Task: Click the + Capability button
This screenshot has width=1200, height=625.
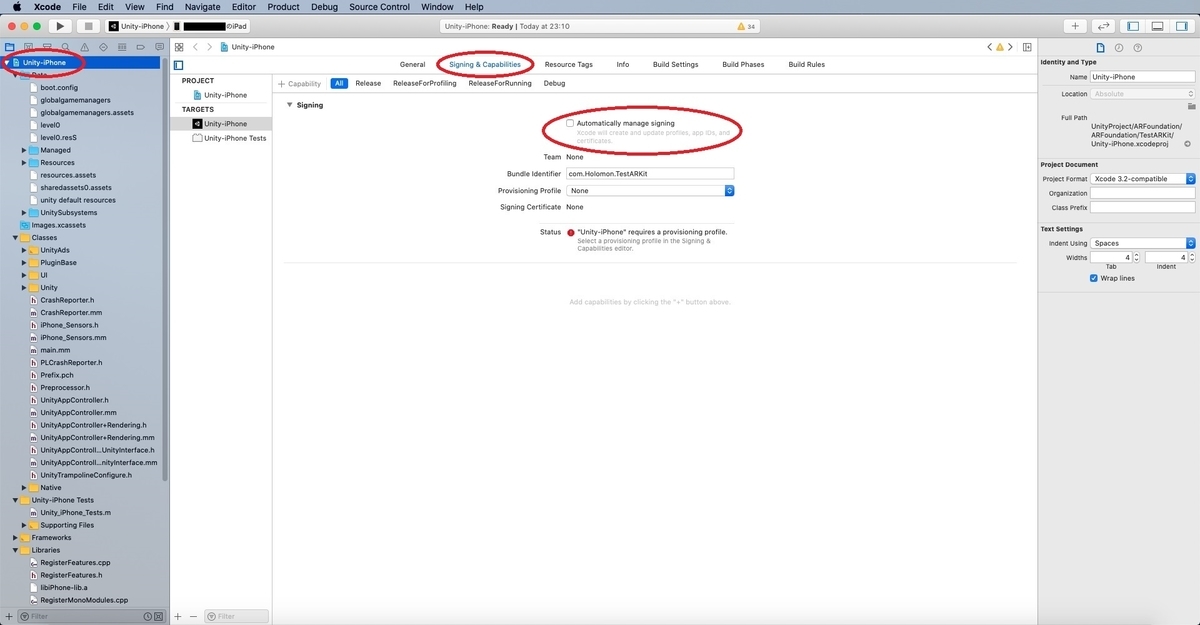Action: point(299,84)
